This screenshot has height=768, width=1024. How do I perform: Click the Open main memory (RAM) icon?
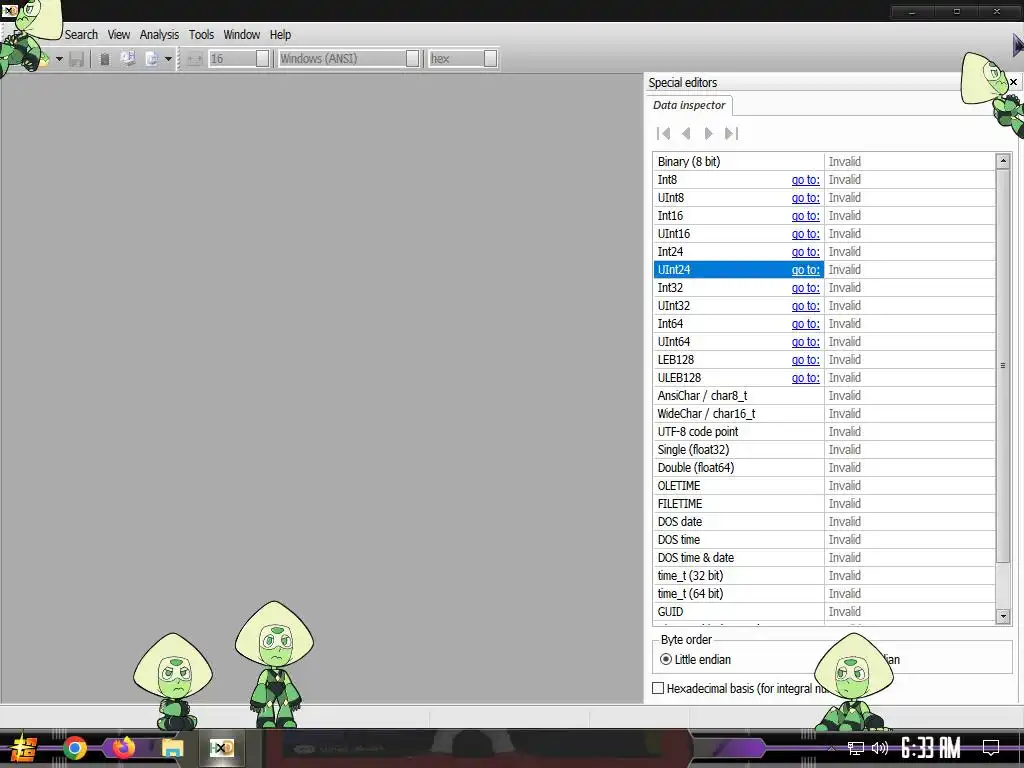[x=104, y=59]
